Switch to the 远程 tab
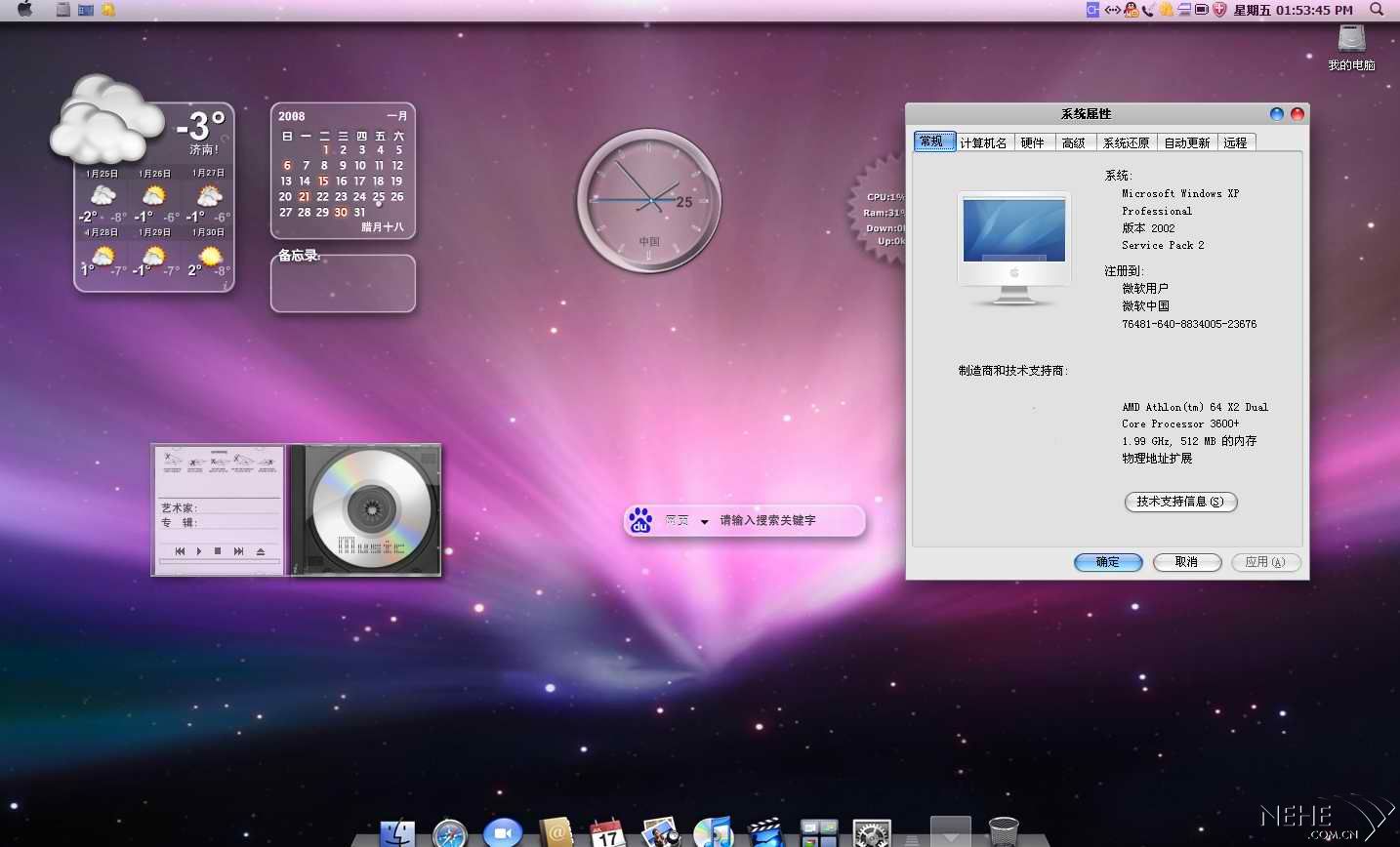1400x847 pixels. 1236,142
